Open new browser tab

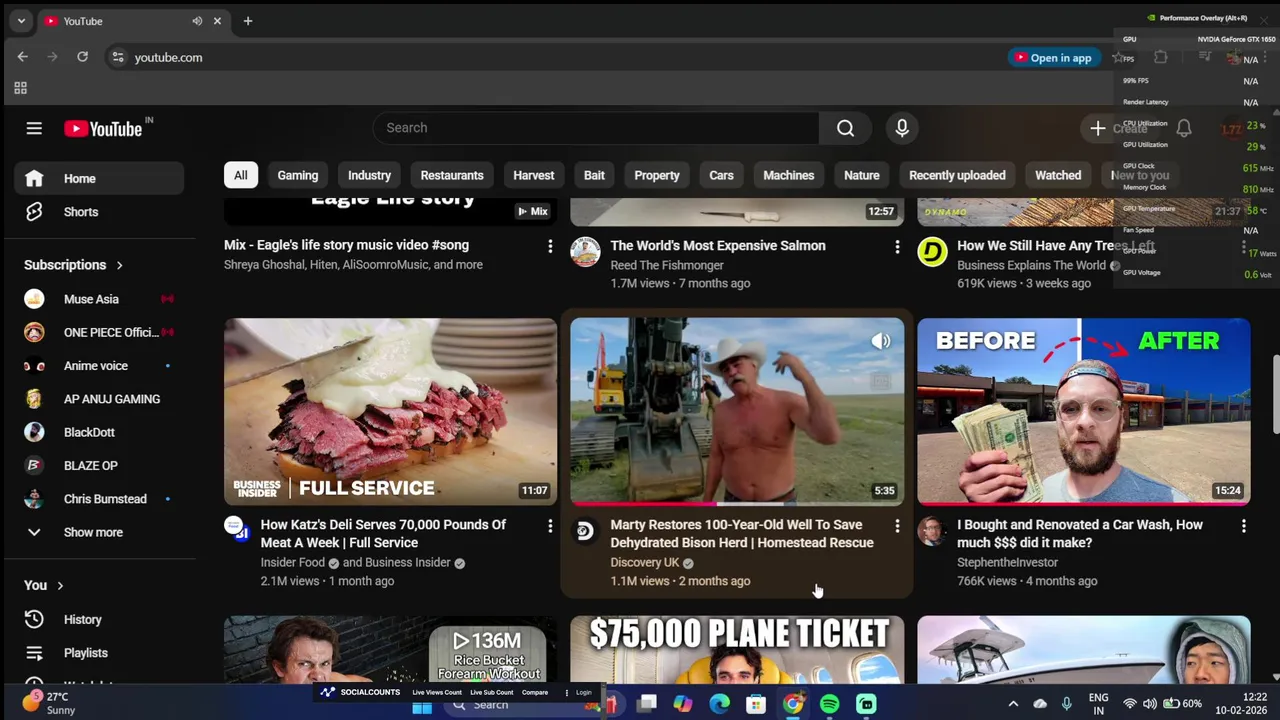[x=248, y=21]
